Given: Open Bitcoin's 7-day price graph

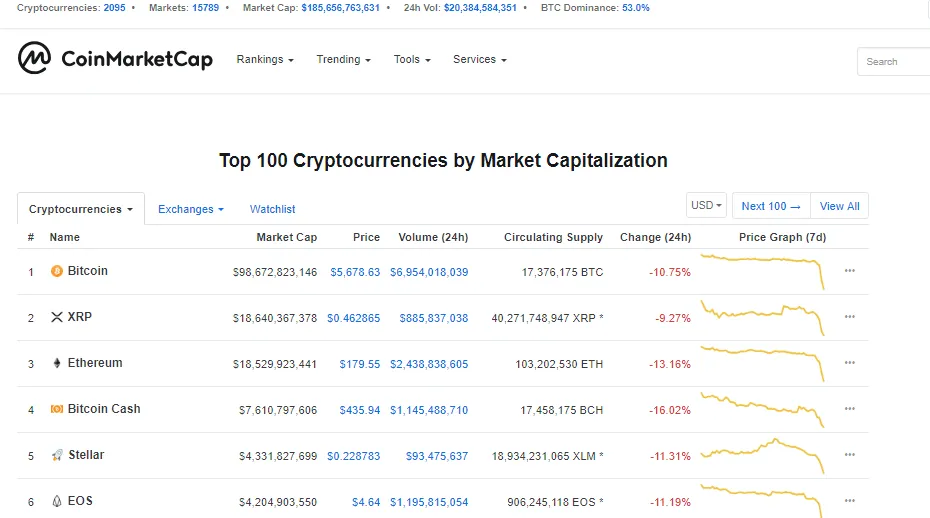Looking at the screenshot, I should (763, 271).
